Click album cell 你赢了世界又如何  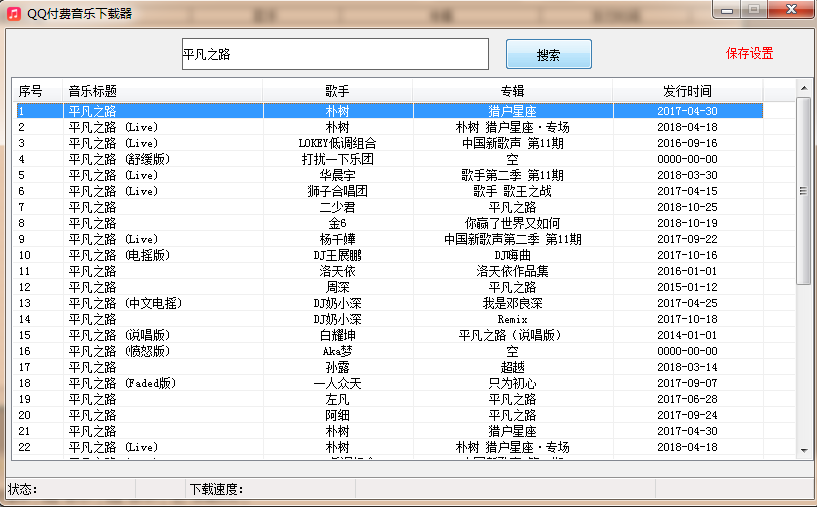(513, 223)
